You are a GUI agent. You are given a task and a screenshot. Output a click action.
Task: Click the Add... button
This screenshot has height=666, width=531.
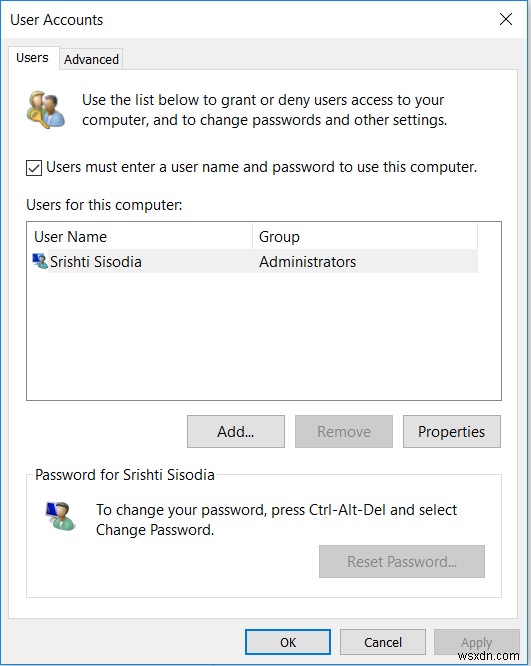[236, 432]
